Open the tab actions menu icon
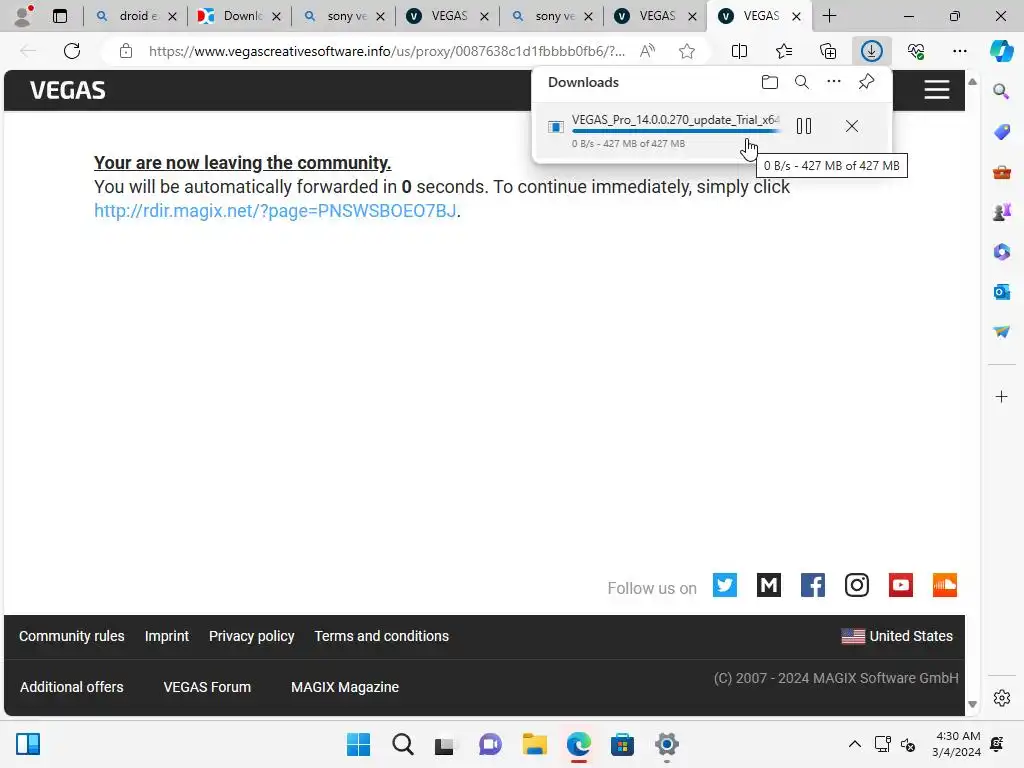 tap(59, 16)
